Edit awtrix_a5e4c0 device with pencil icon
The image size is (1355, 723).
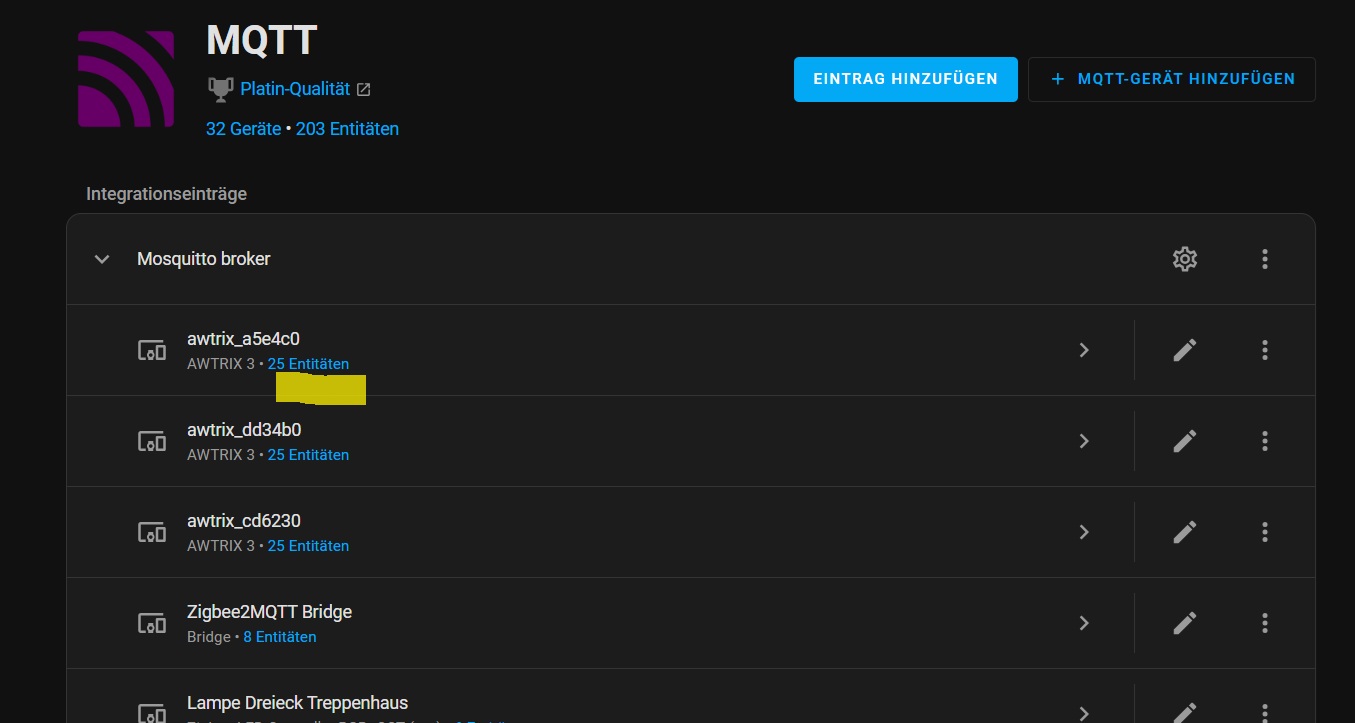pyautogui.click(x=1184, y=350)
